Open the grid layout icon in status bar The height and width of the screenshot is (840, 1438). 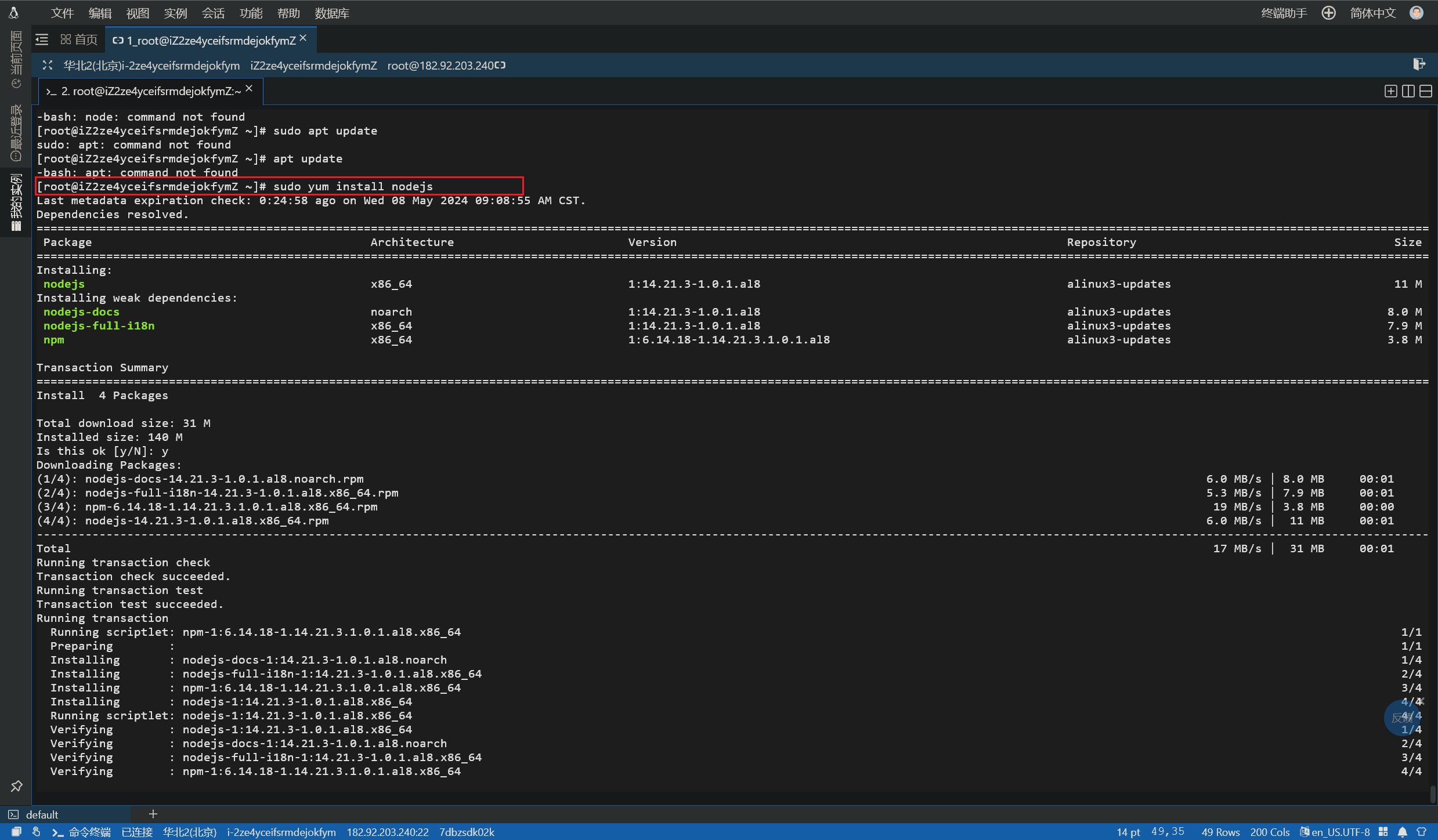1383,832
